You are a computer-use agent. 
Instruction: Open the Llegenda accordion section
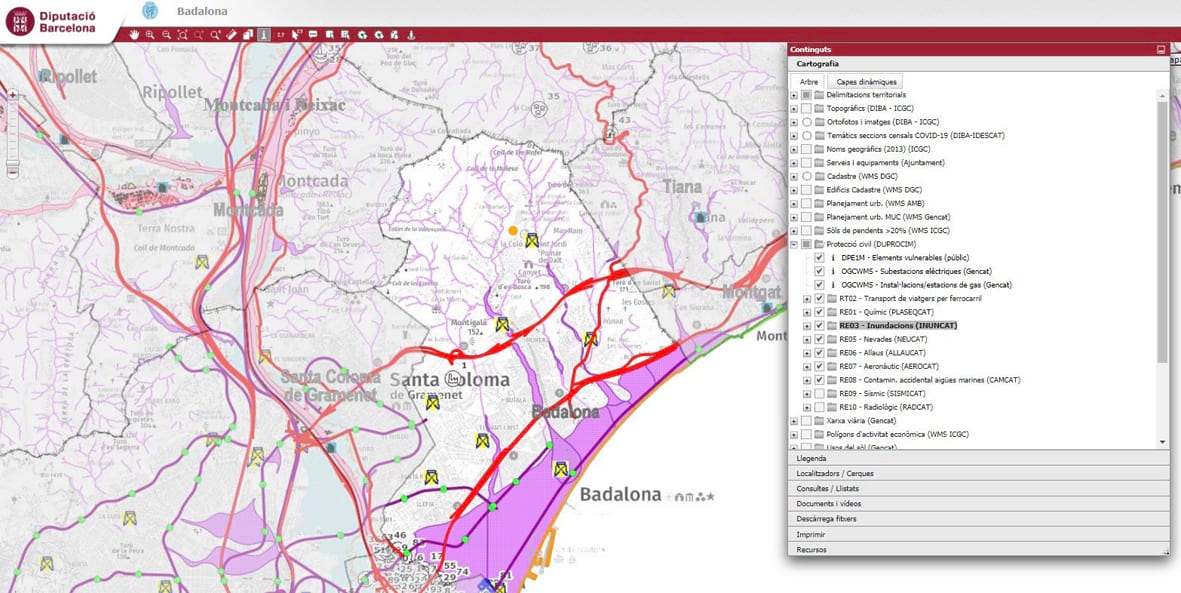[811, 458]
